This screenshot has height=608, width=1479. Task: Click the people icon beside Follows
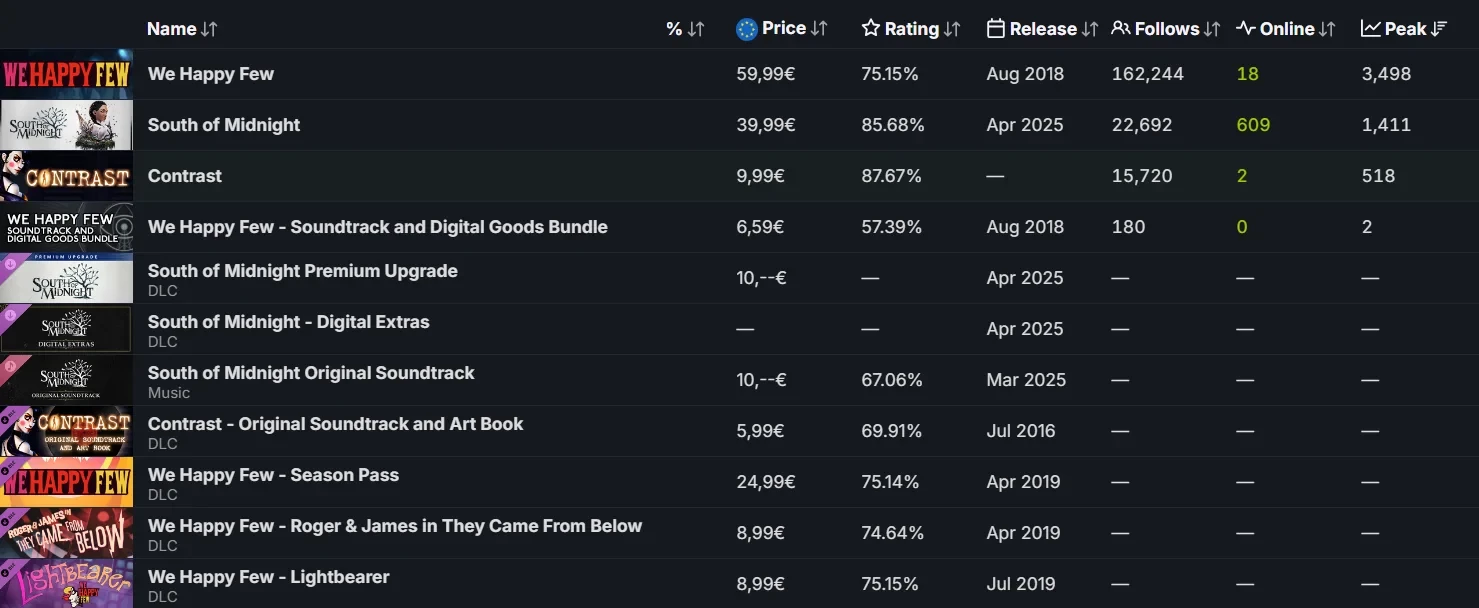tap(1121, 29)
